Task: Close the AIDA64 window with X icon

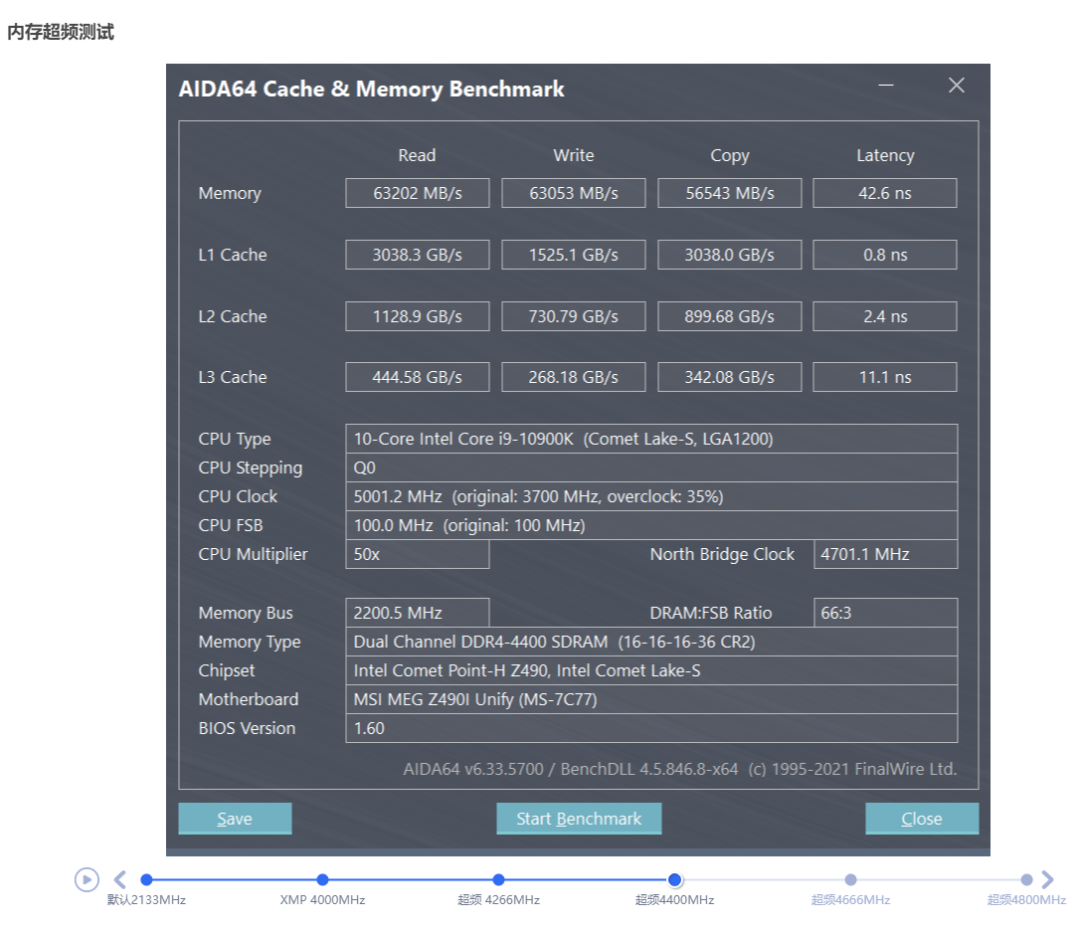Action: click(x=956, y=85)
